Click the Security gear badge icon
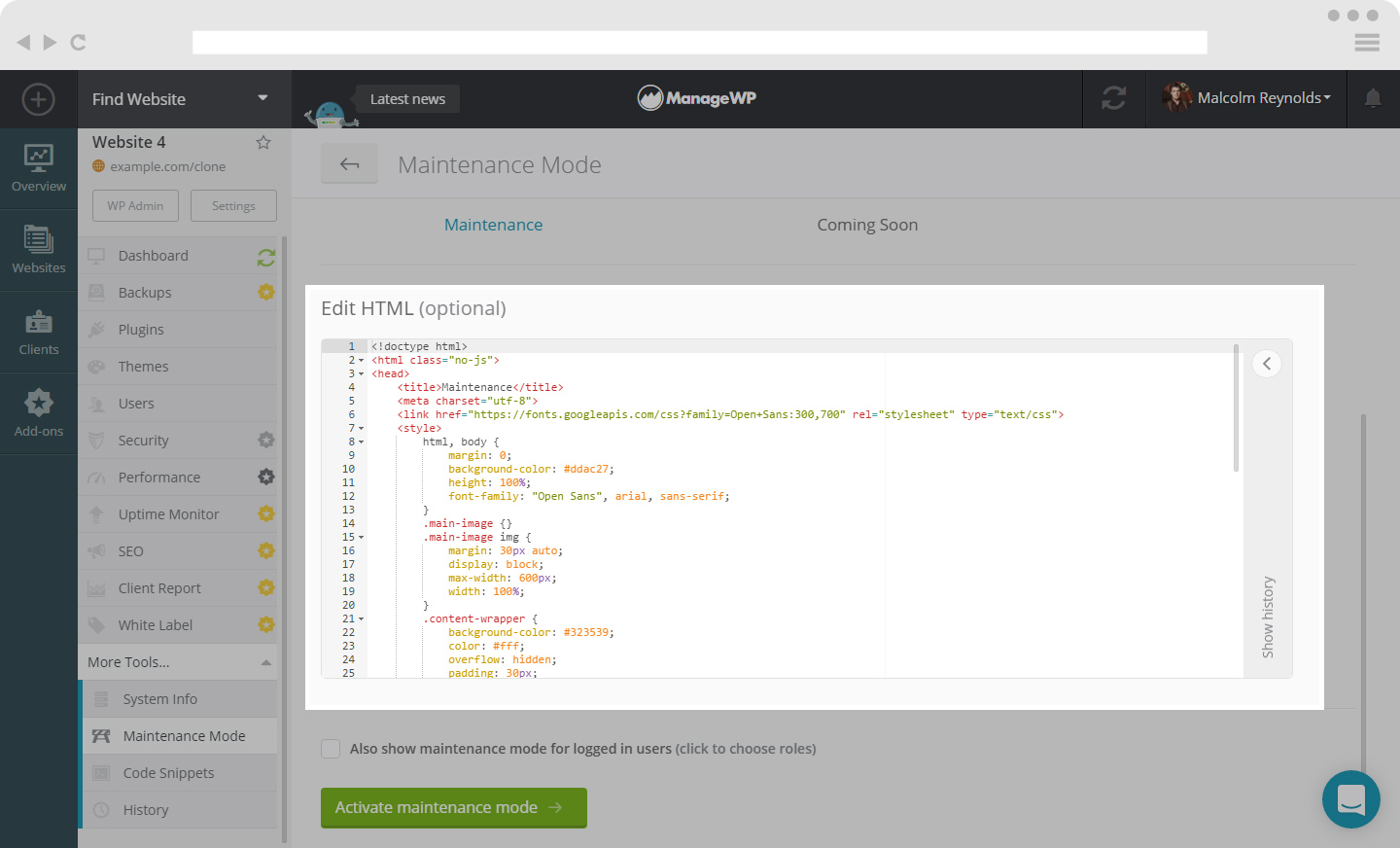 (266, 440)
